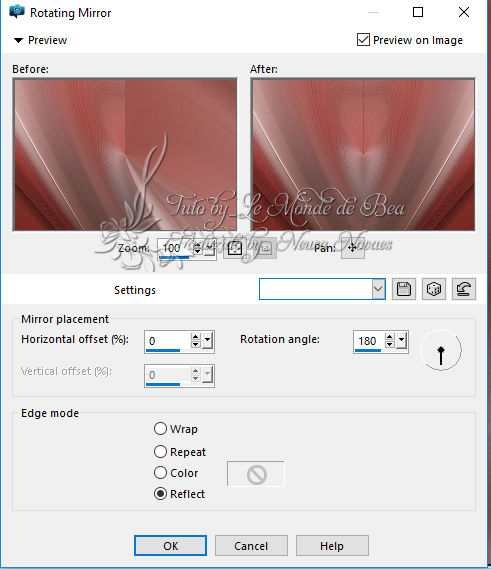Click the Reset to default arrow icon
Screen dimensions: 491x569
[464, 289]
